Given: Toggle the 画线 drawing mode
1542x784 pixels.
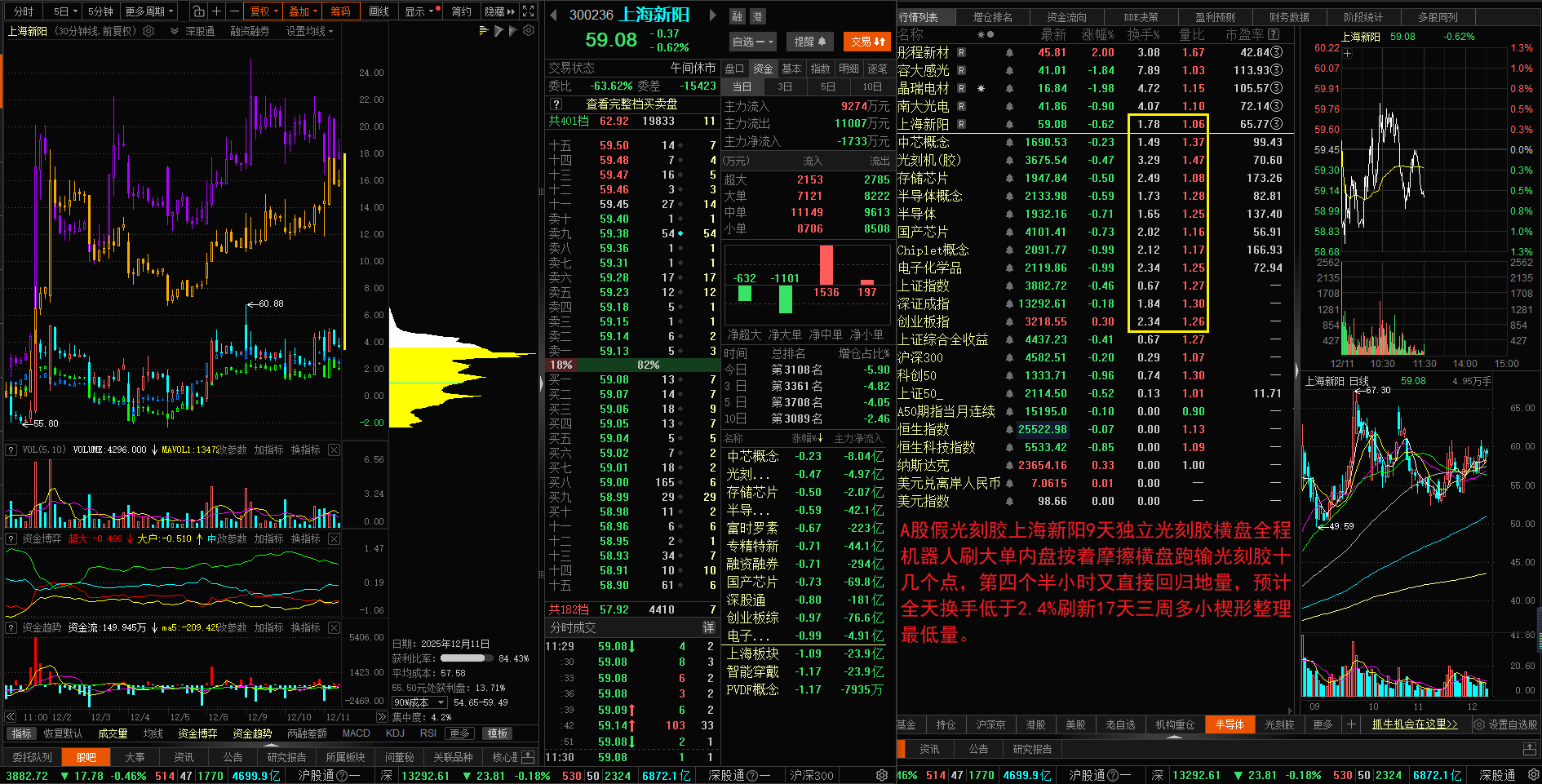Looking at the screenshot, I should 379,11.
